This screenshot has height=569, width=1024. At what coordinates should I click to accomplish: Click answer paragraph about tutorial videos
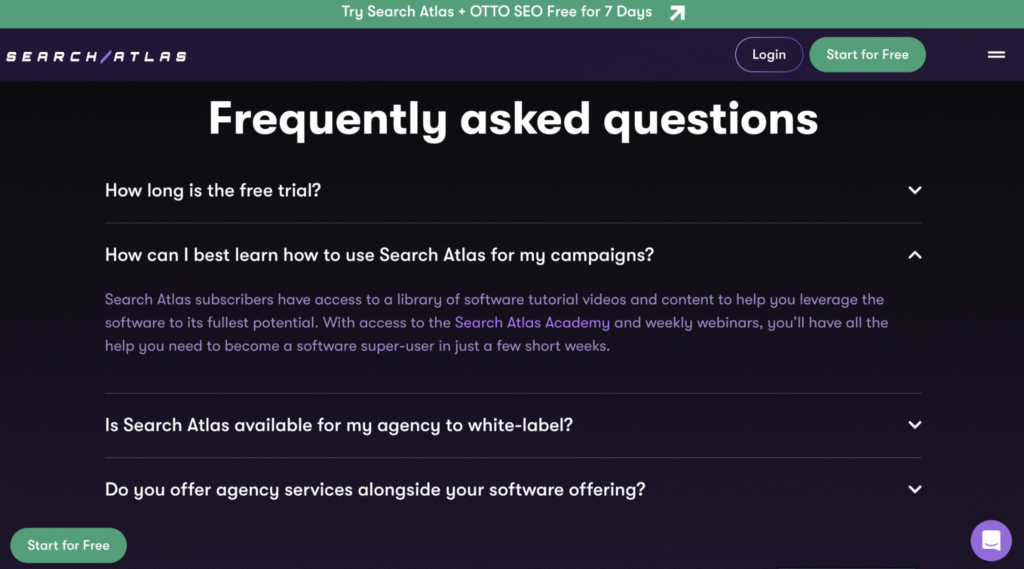pyautogui.click(x=496, y=323)
